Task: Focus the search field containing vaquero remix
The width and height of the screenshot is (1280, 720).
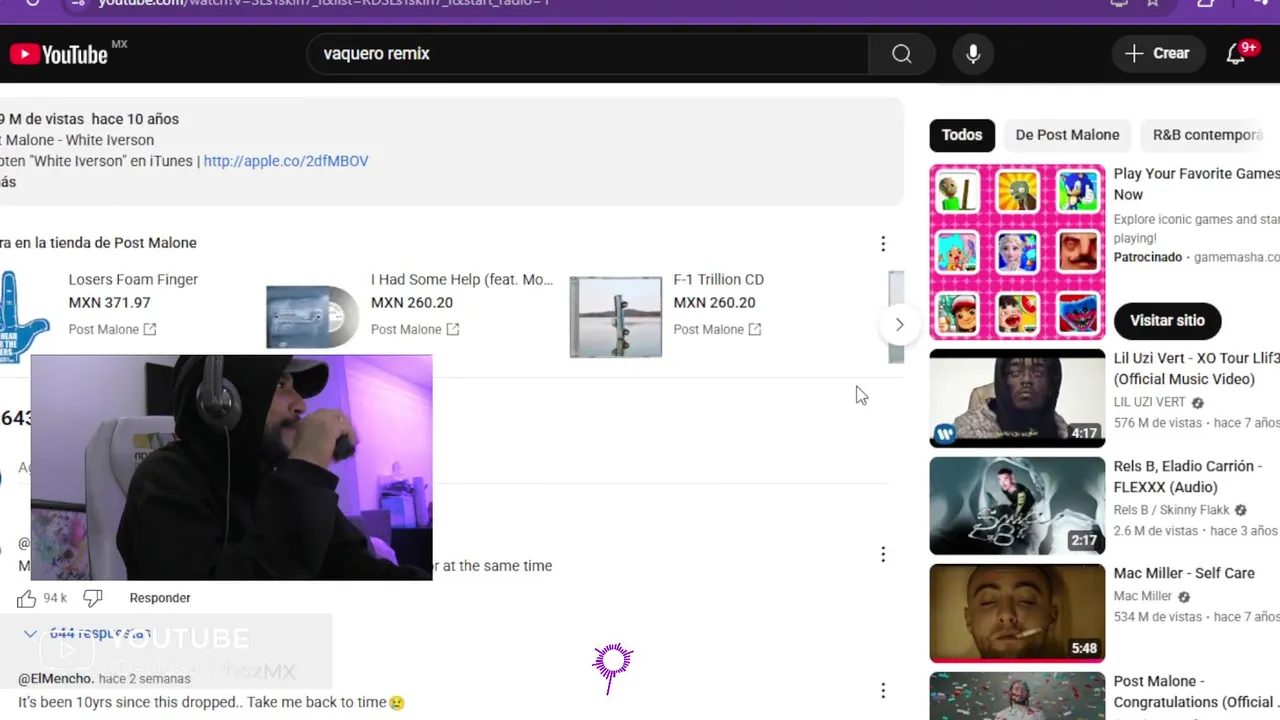Action: point(588,54)
